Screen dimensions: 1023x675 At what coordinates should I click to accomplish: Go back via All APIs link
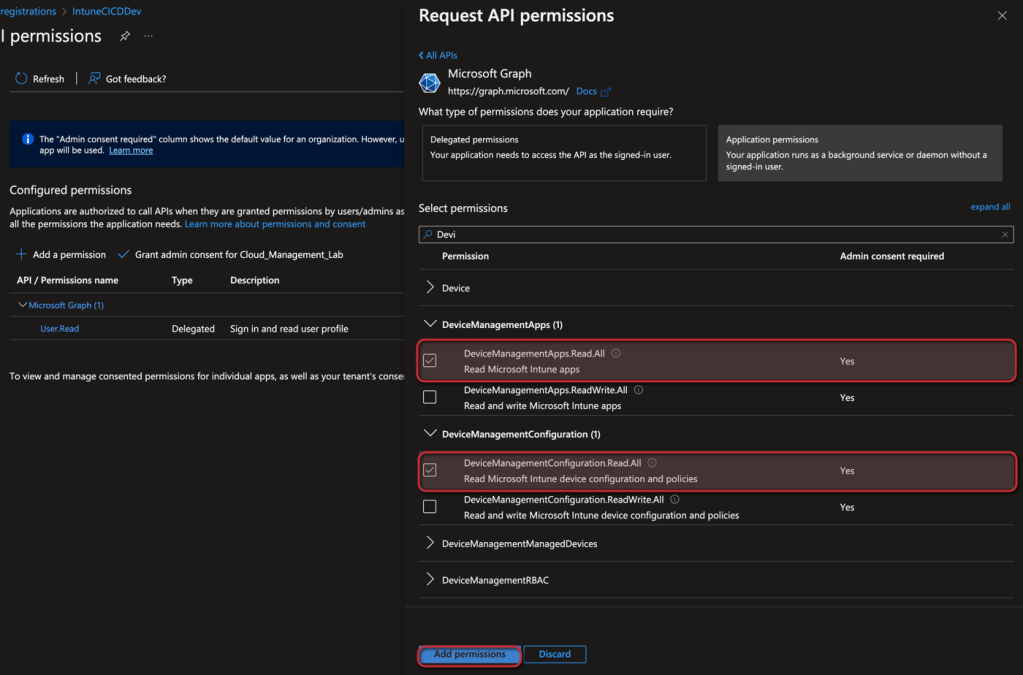point(438,56)
